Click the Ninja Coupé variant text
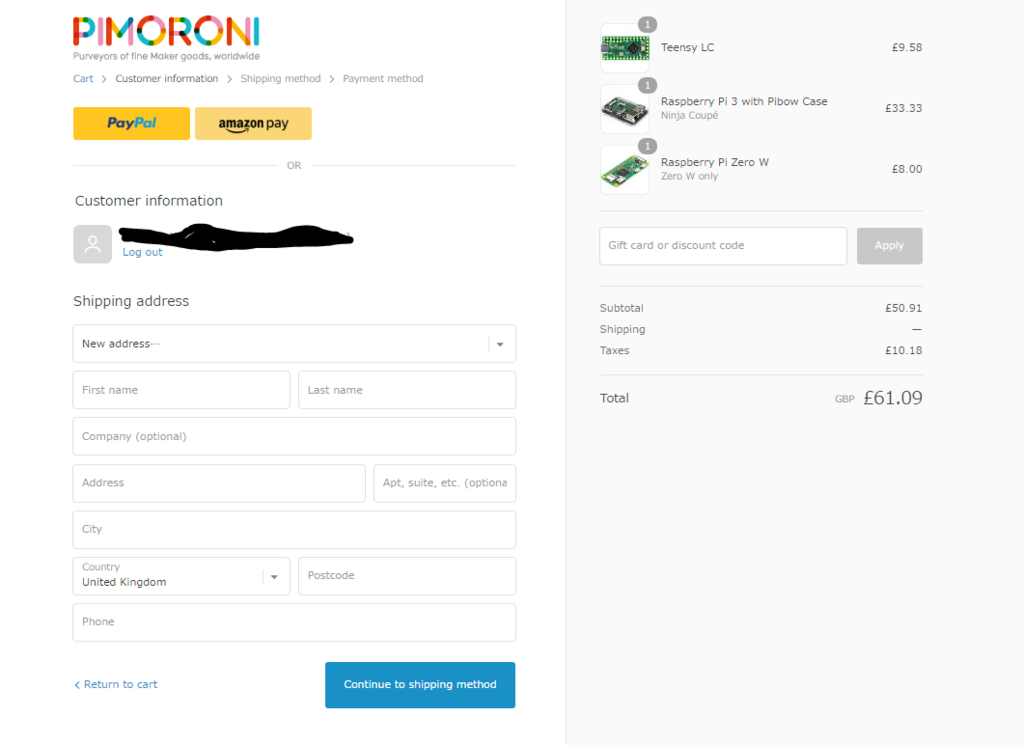This screenshot has height=745, width=1024. pos(689,116)
